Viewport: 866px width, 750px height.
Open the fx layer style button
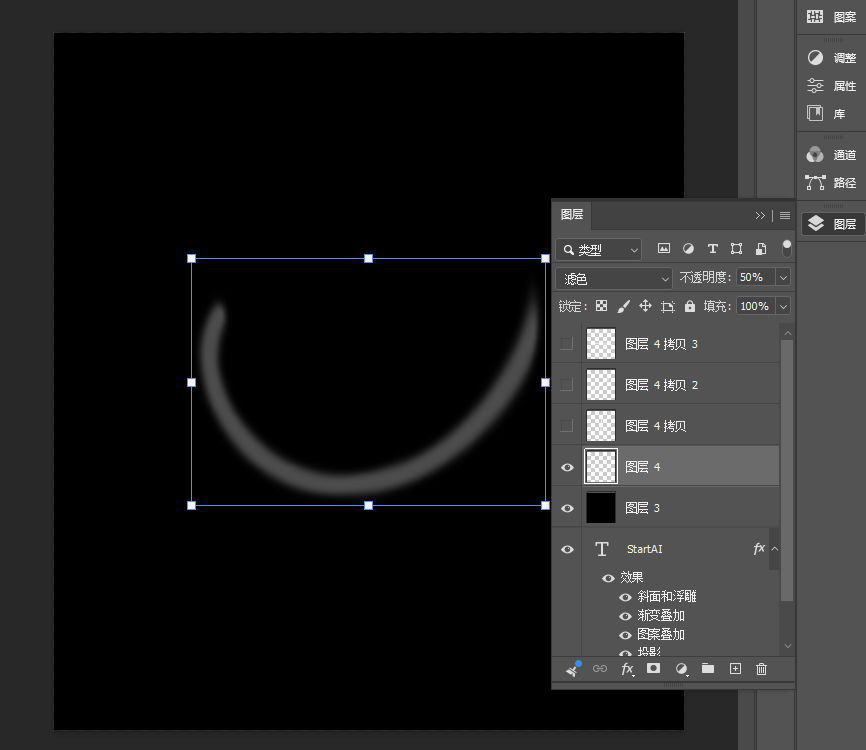[627, 669]
